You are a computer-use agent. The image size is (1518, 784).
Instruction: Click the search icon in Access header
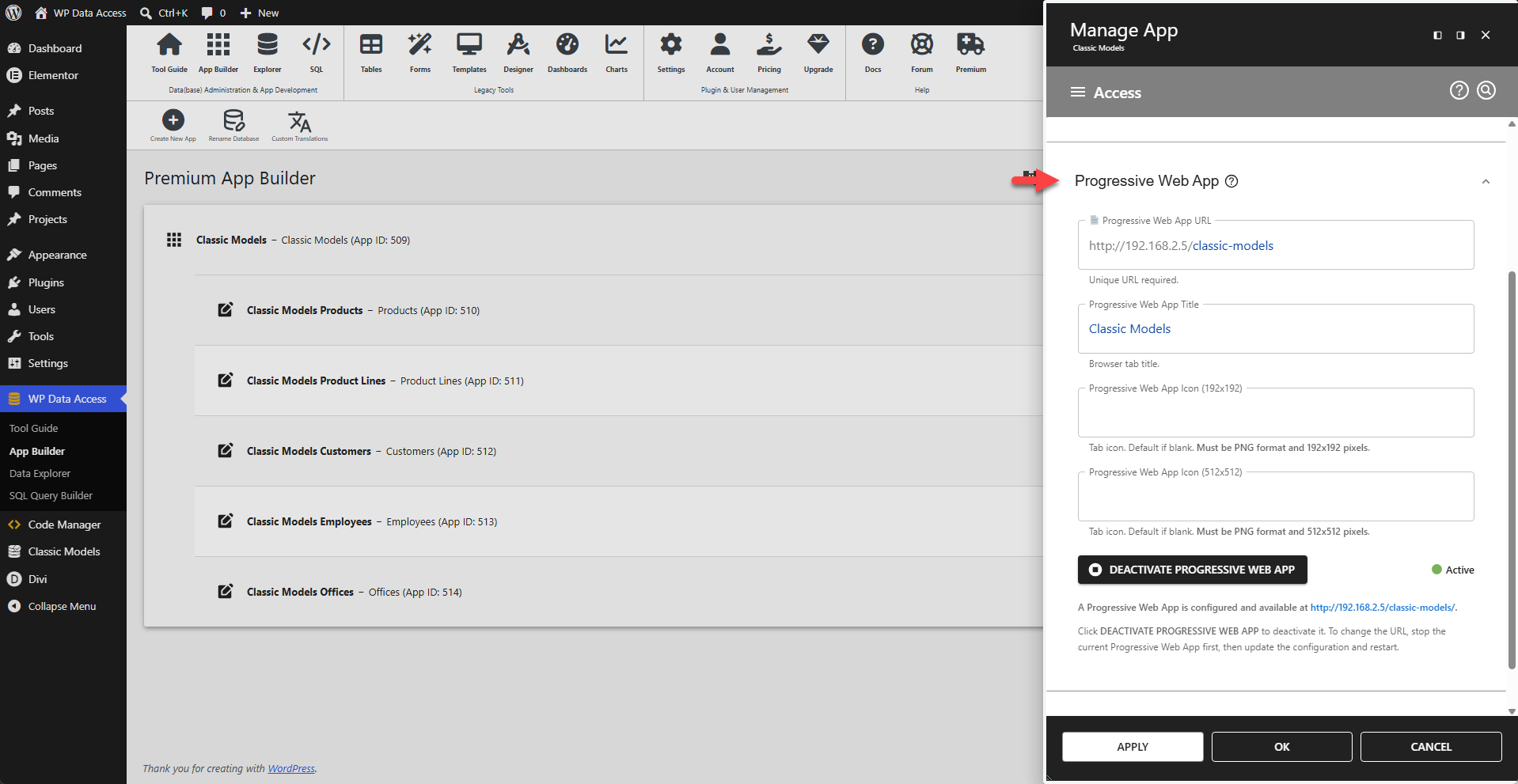[x=1486, y=91]
